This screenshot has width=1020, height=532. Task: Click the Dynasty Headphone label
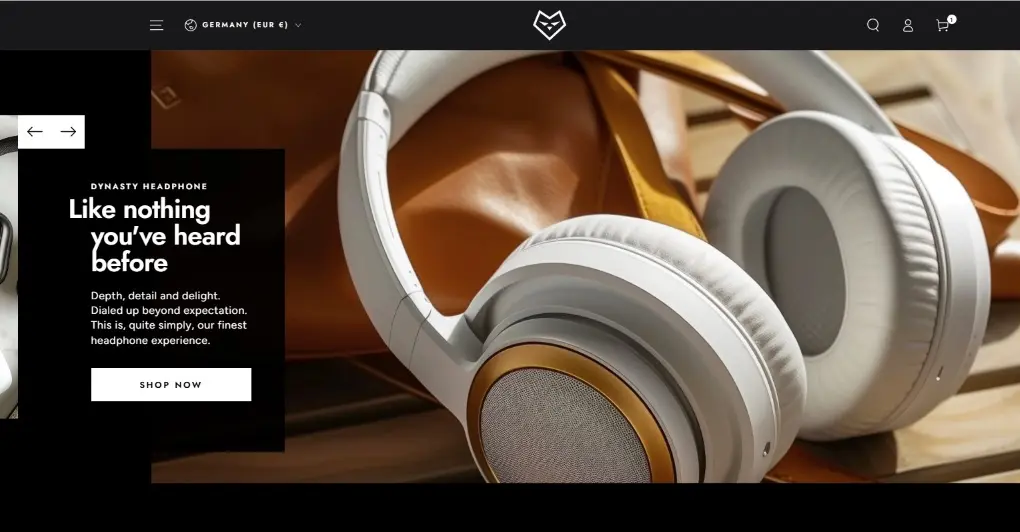tap(149, 186)
